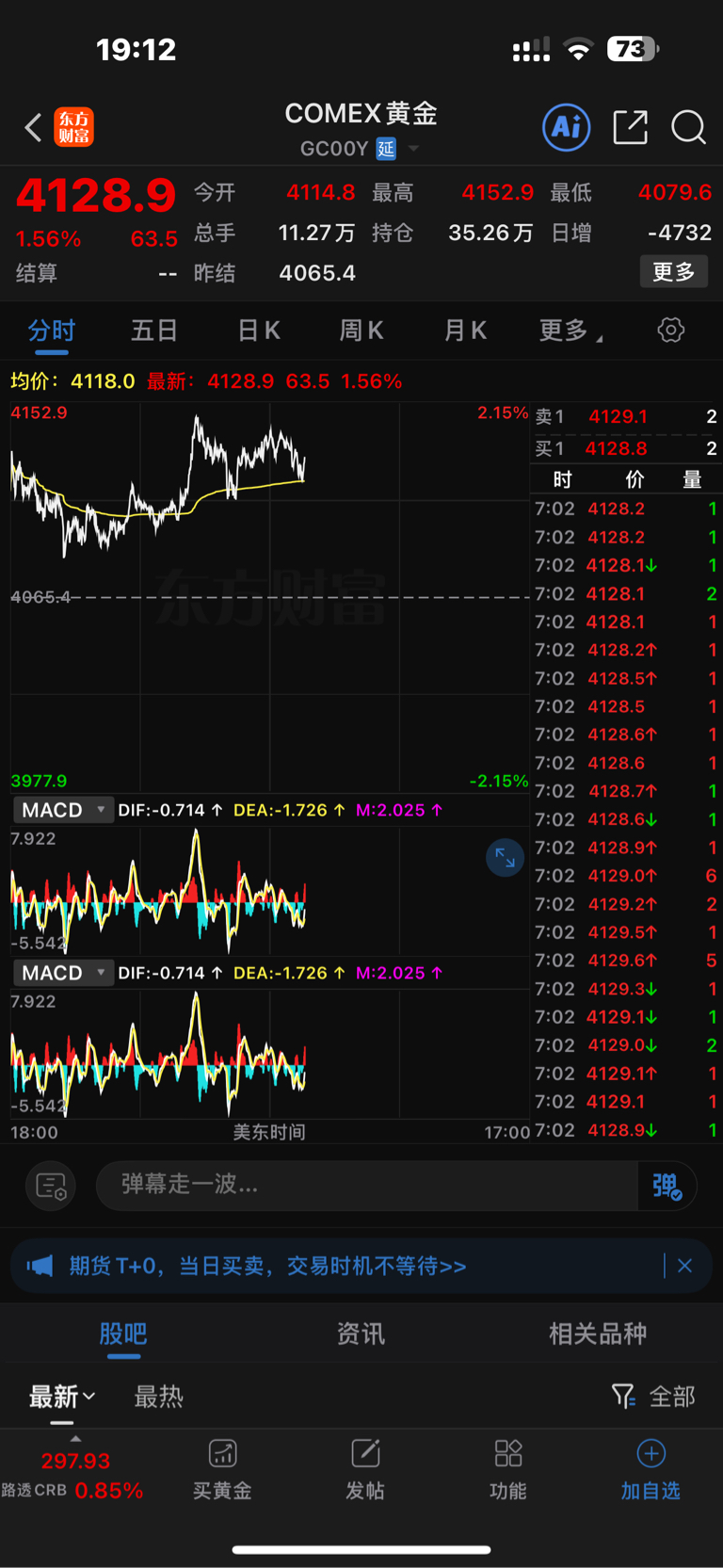Expand the GC00Y contract dropdown arrow
Image resolution: width=723 pixels, height=1568 pixels.
[x=413, y=149]
